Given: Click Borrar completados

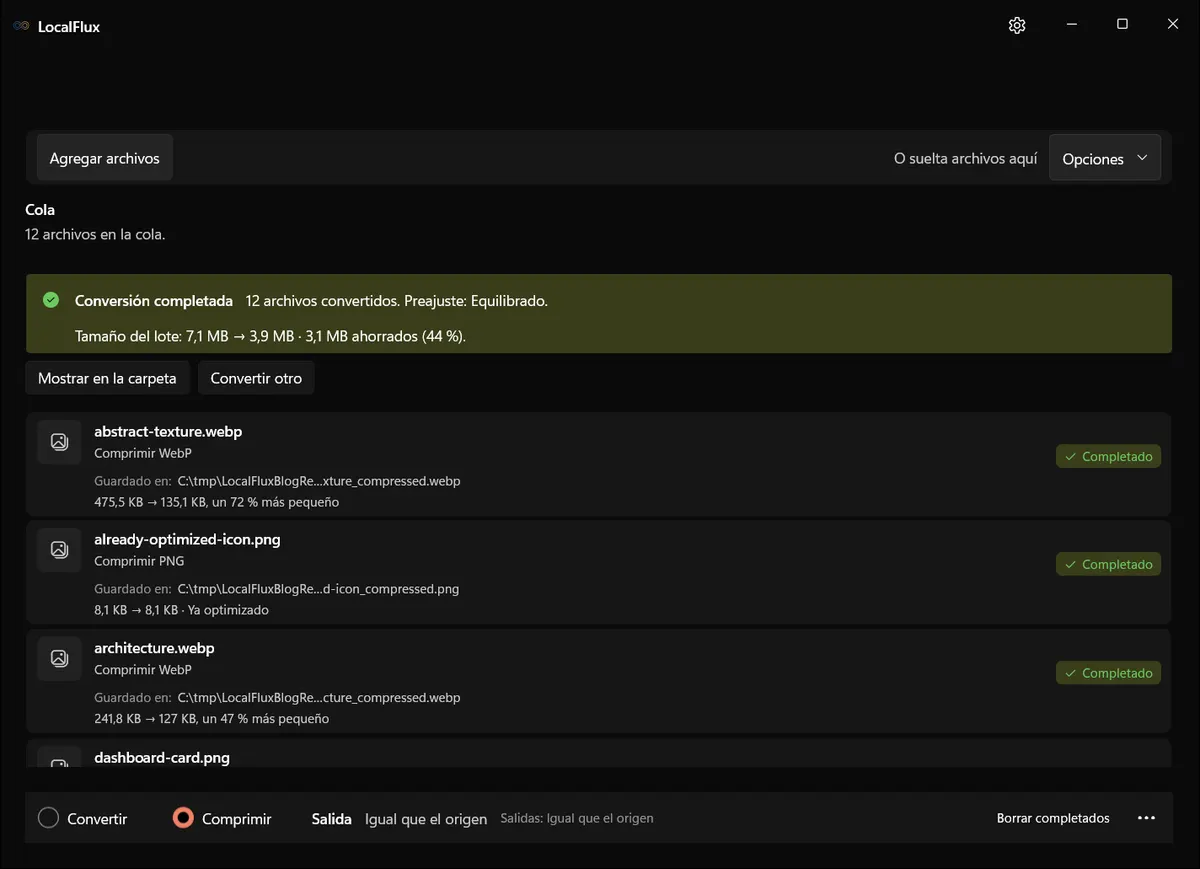Looking at the screenshot, I should (1053, 818).
